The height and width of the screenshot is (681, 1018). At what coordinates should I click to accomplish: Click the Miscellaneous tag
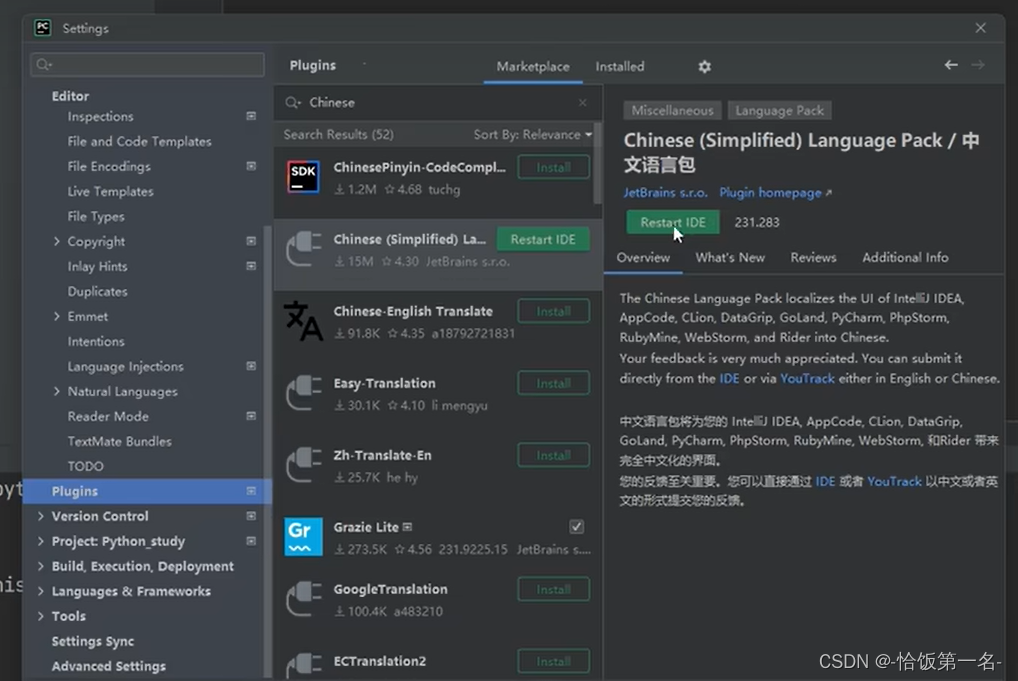673,110
